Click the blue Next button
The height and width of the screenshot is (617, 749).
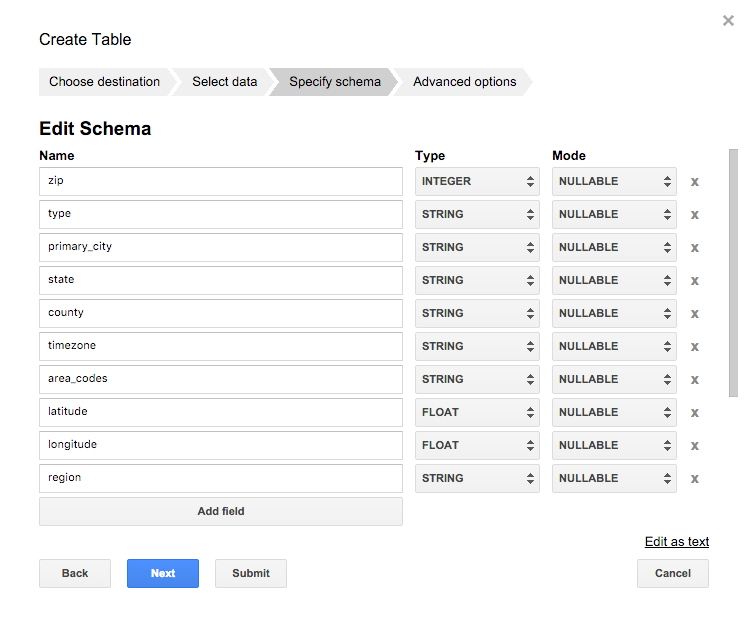click(x=163, y=573)
